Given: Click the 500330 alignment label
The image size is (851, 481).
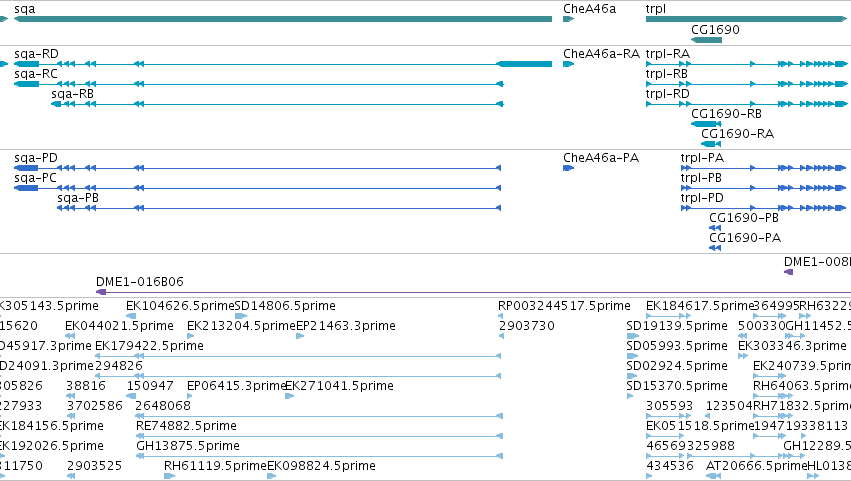Looking at the screenshot, I should click(x=761, y=326).
